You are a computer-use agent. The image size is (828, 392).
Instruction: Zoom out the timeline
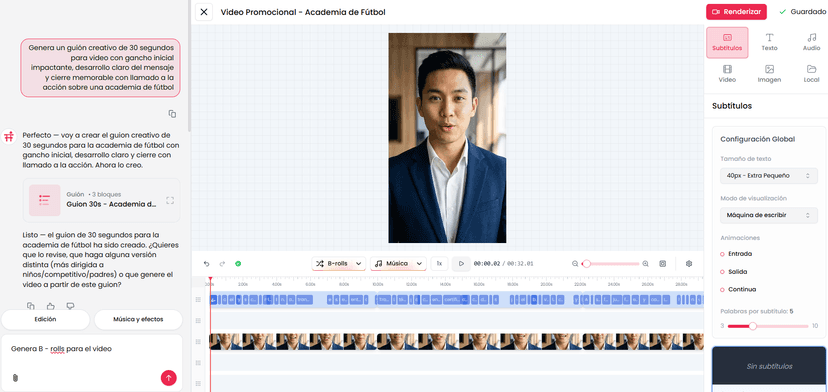575,264
